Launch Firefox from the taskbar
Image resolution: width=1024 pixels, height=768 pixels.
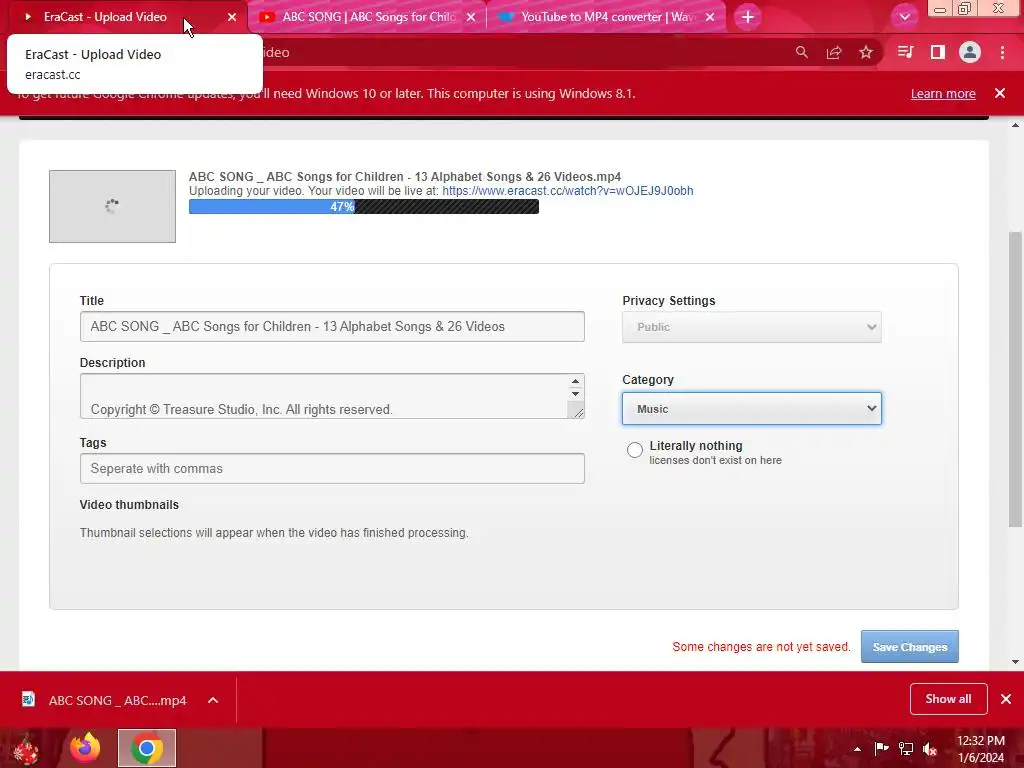(85, 748)
